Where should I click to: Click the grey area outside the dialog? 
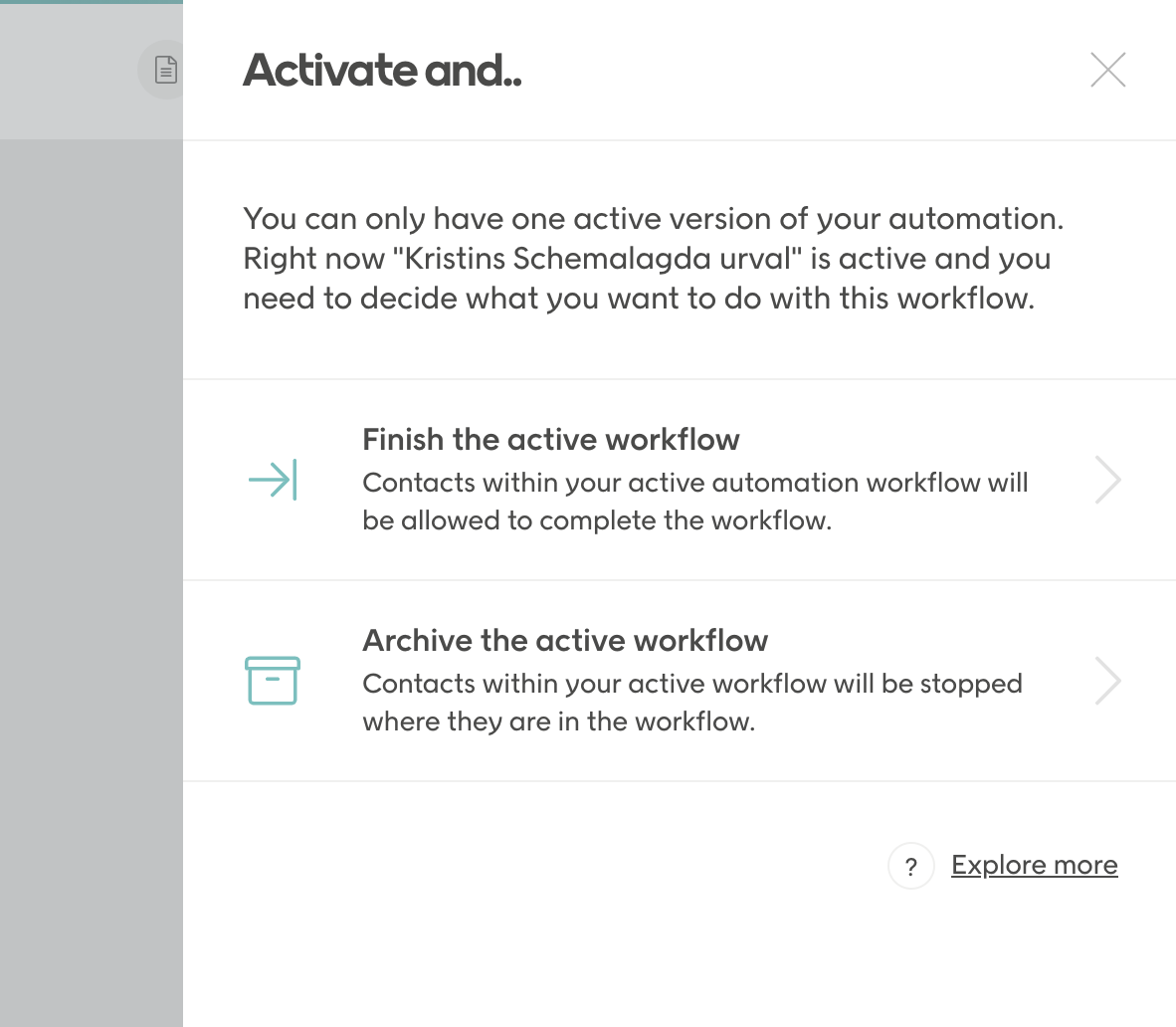(90, 498)
